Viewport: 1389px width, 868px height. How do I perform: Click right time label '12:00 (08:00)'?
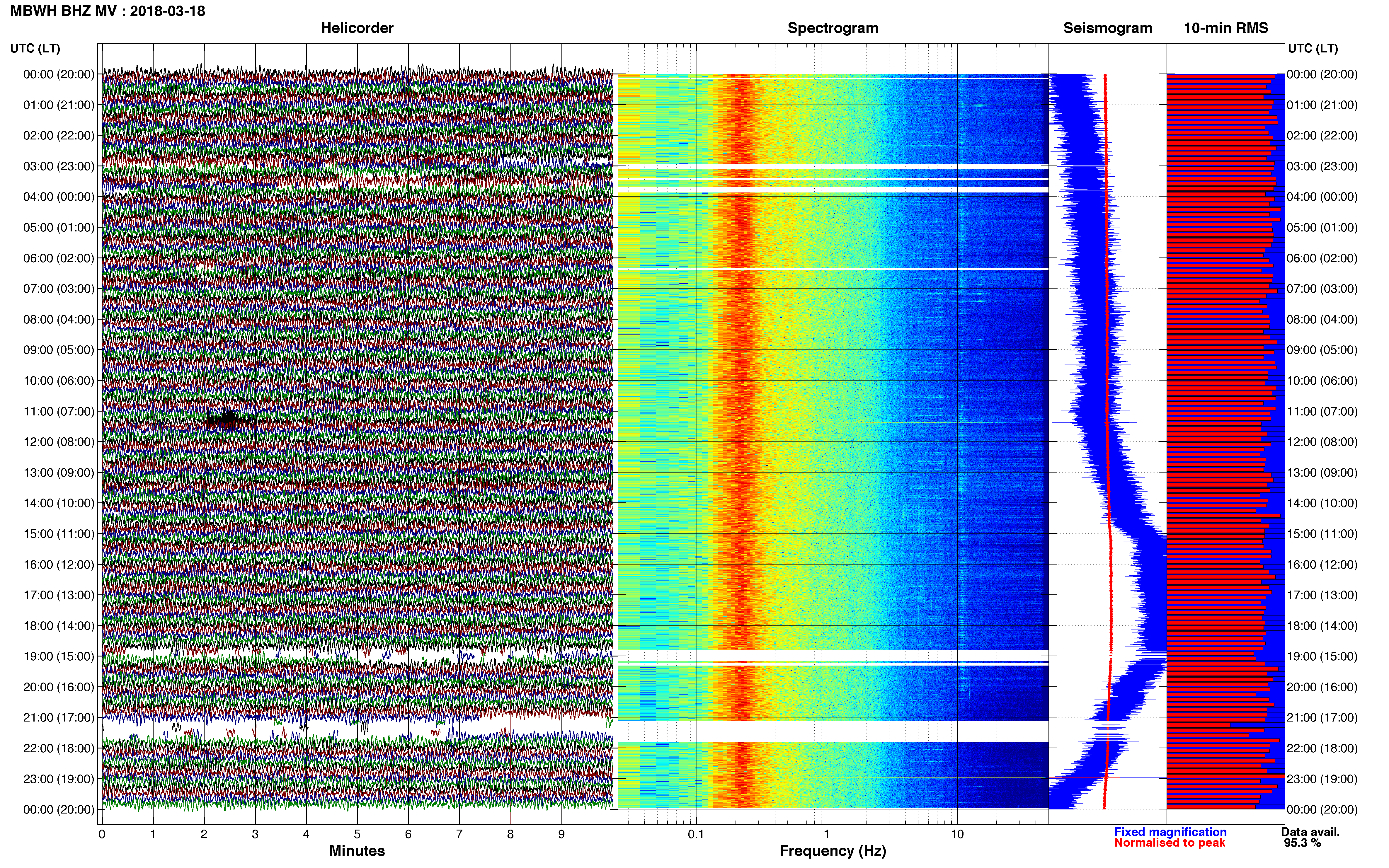tap(1322, 442)
